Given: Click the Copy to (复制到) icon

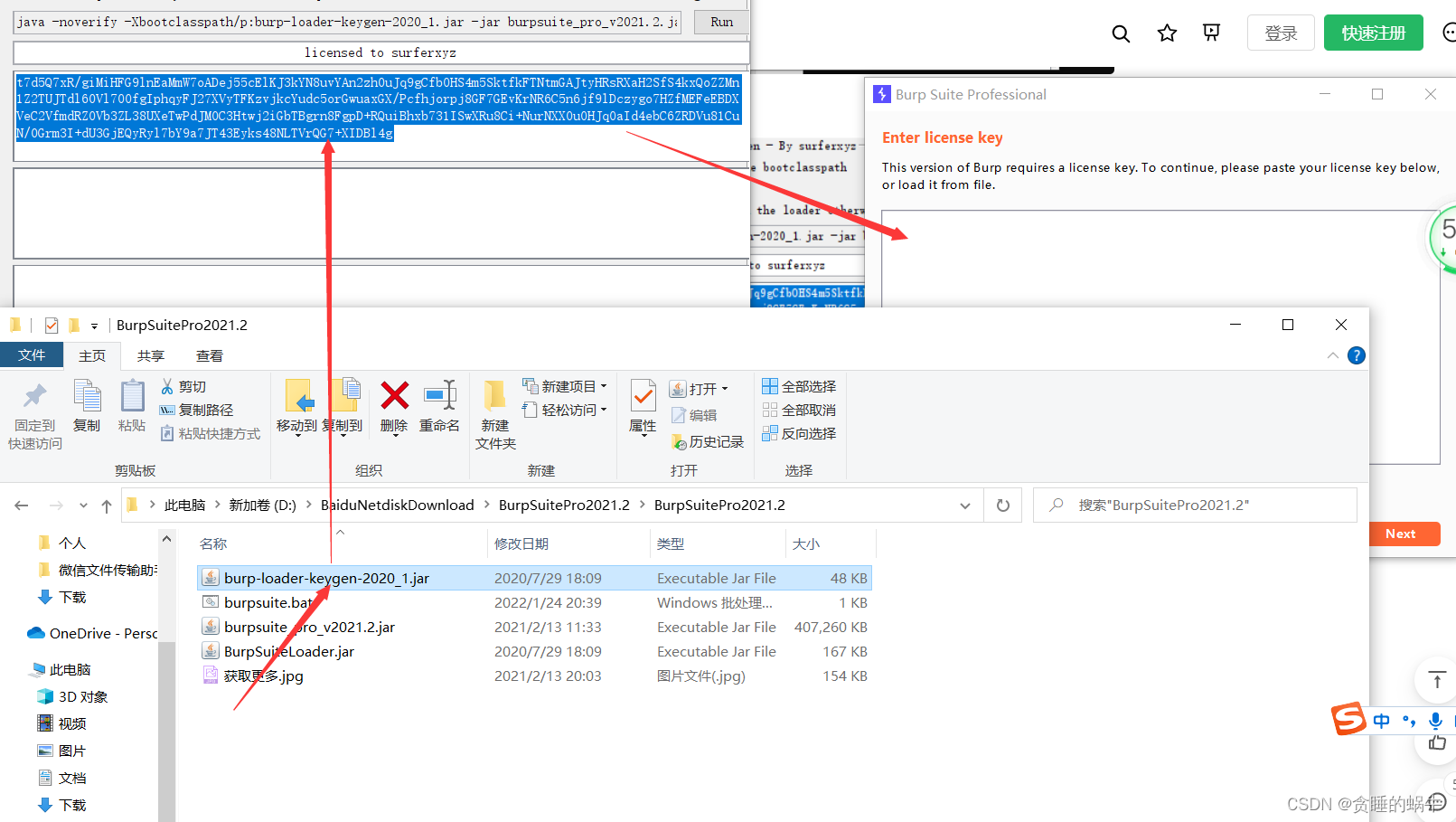Looking at the screenshot, I should (344, 396).
